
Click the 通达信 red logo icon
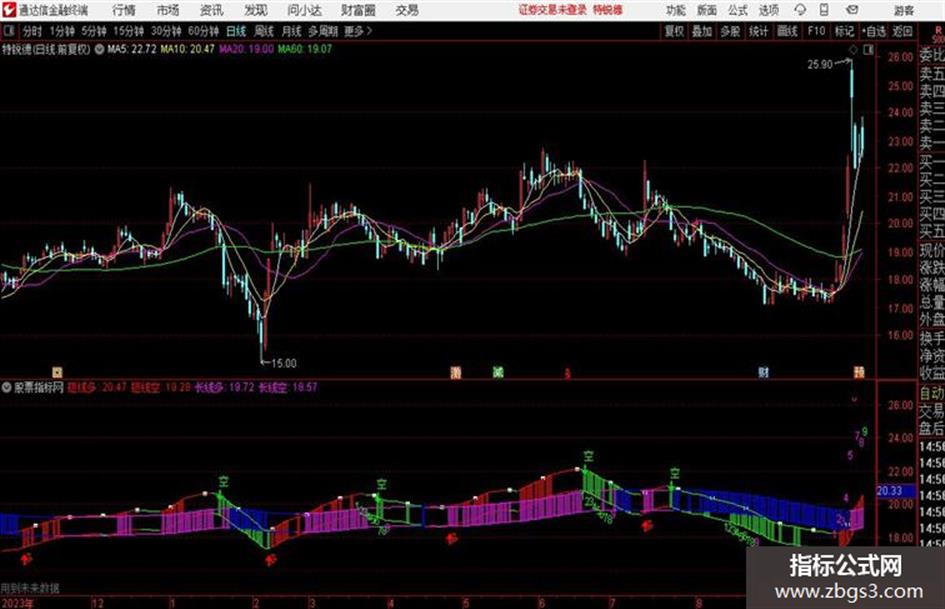(x=9, y=10)
